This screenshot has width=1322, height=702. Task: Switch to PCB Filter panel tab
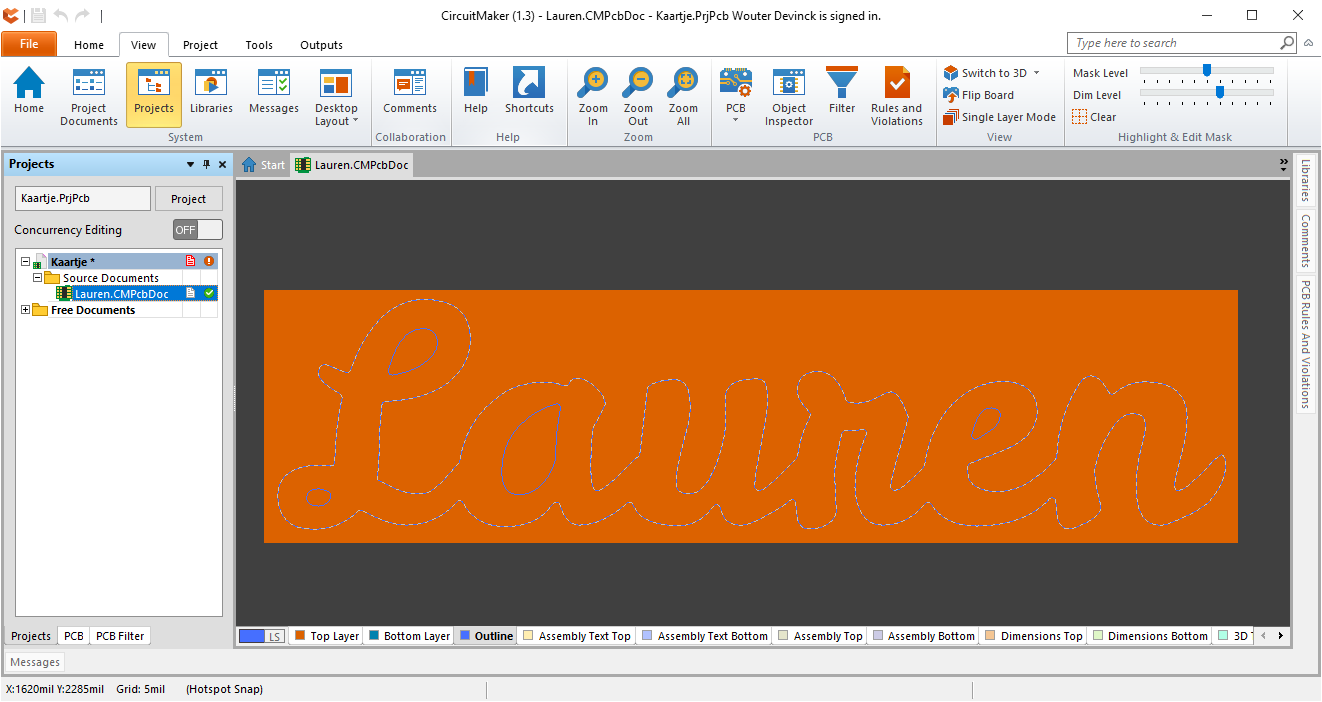120,636
